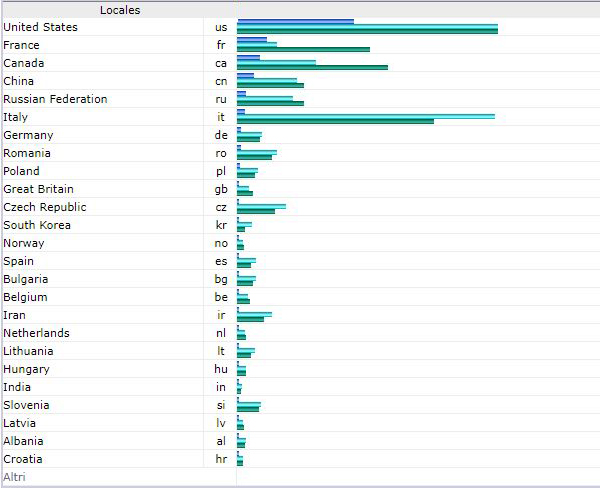600x488 pixels.
Task: Select the Iran row
Action: 300,315
